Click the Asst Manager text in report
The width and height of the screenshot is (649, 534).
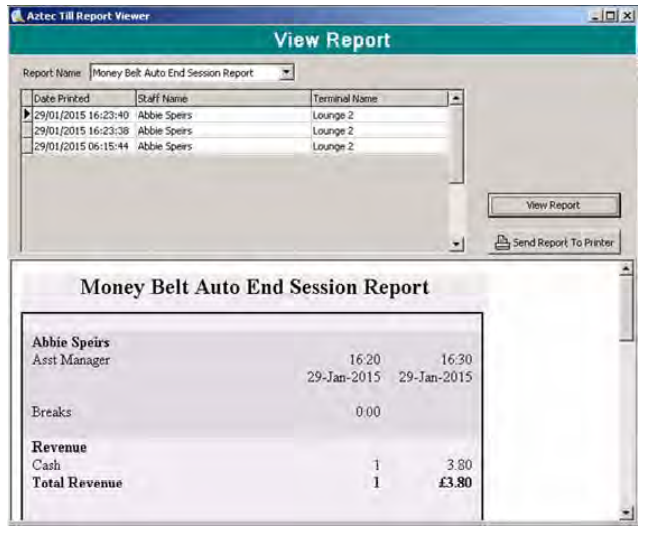[71, 360]
